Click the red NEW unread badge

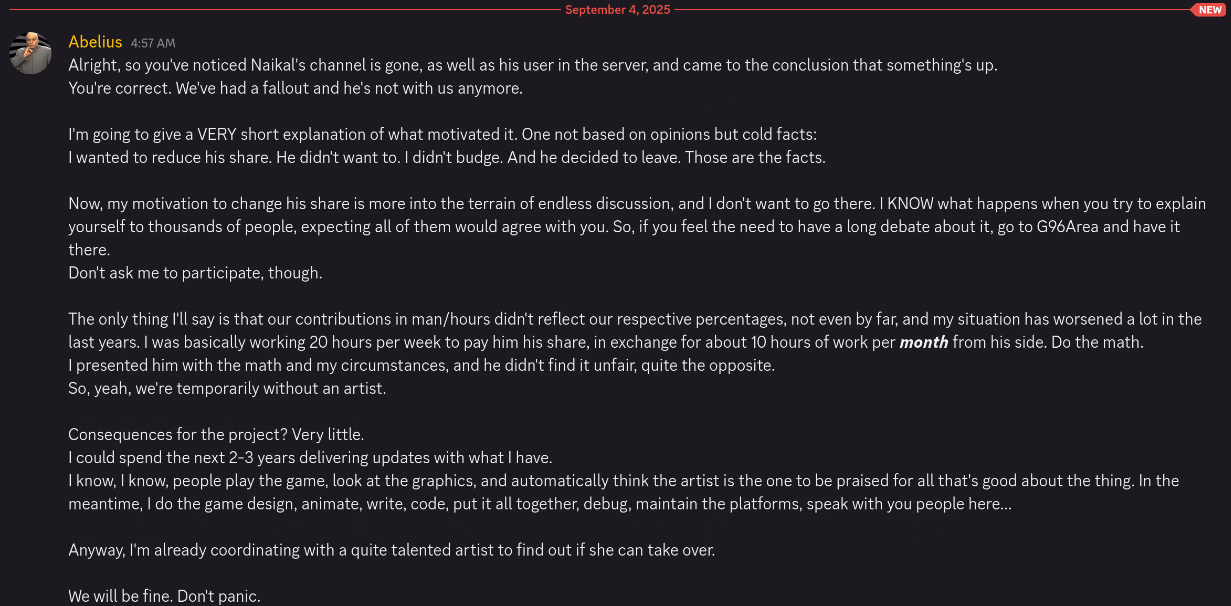(x=1210, y=10)
